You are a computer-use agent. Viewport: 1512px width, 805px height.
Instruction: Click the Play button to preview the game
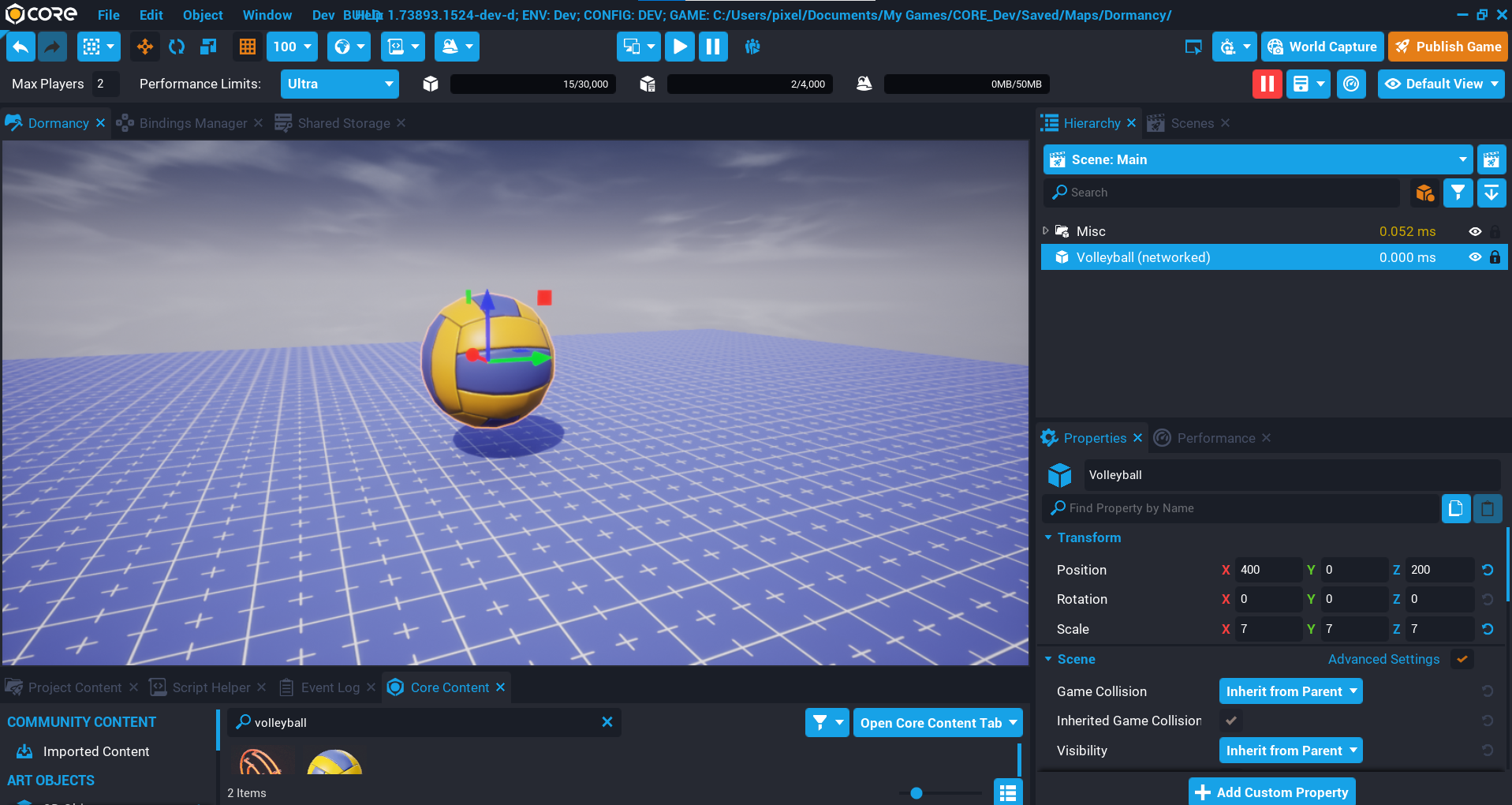[679, 47]
